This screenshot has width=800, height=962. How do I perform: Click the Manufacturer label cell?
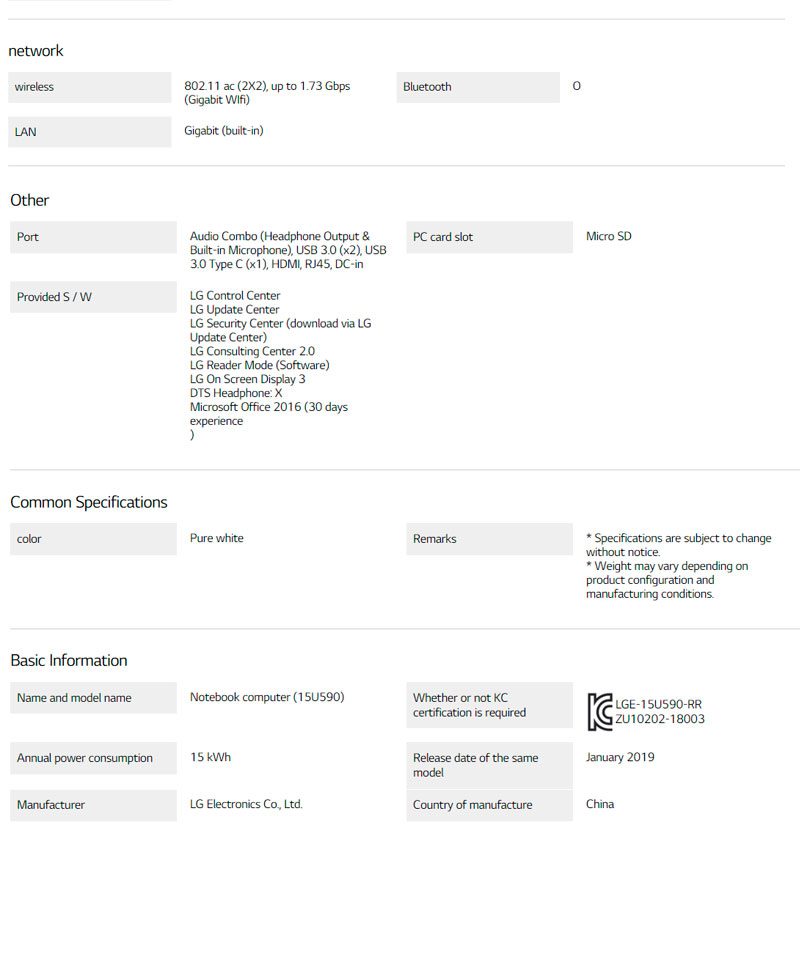[x=93, y=805]
